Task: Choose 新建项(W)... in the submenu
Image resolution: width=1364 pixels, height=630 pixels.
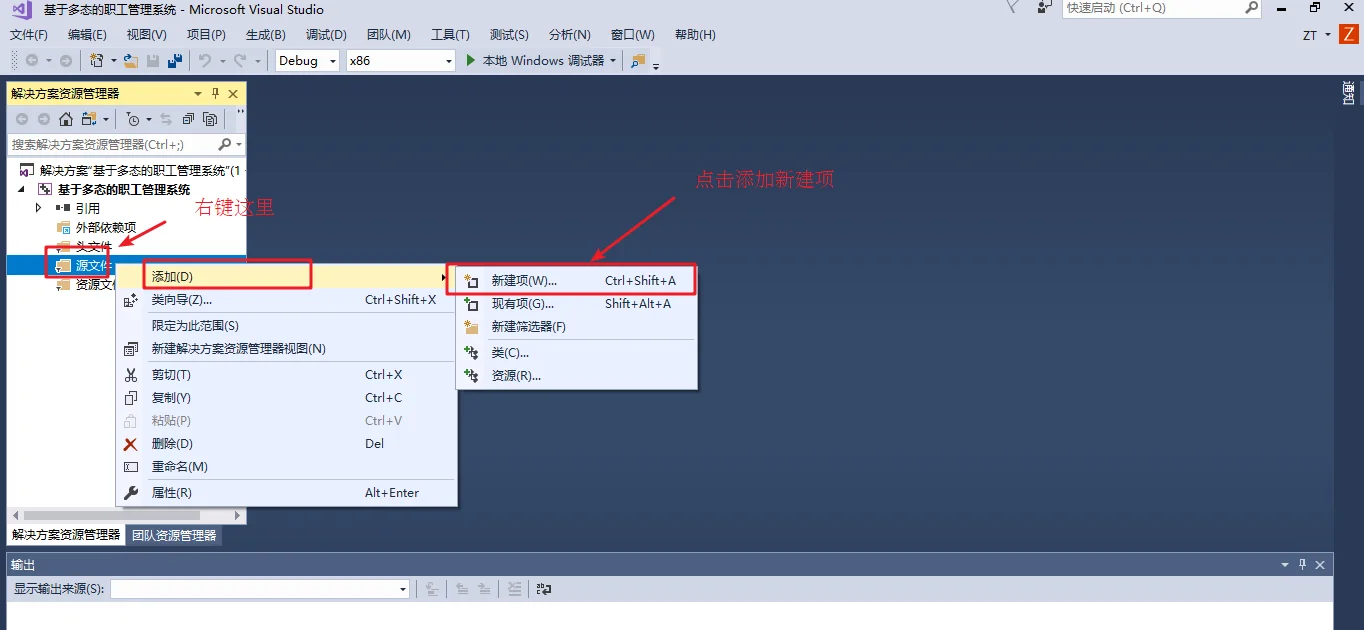Action: [577, 281]
